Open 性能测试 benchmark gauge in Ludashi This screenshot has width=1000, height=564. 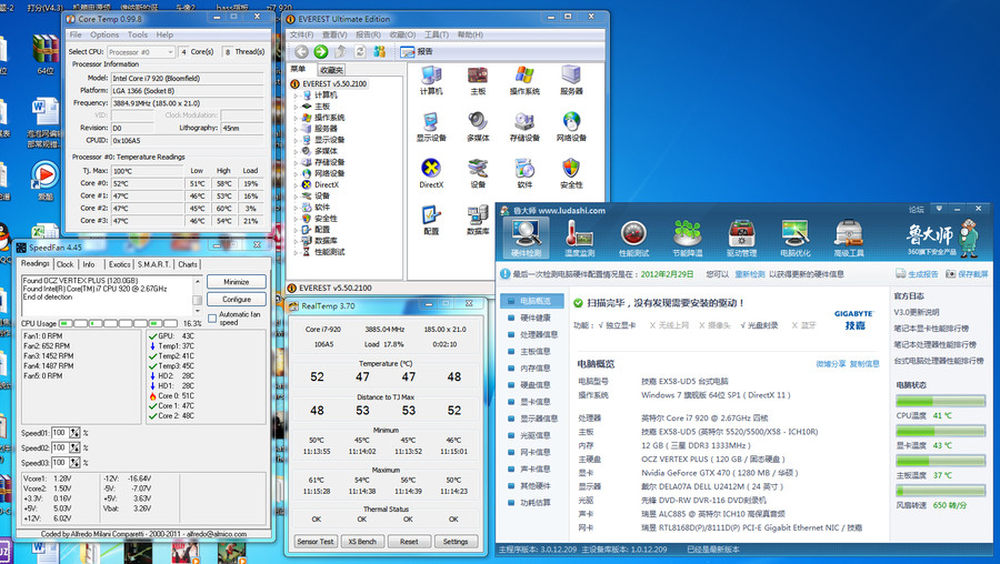pyautogui.click(x=633, y=238)
